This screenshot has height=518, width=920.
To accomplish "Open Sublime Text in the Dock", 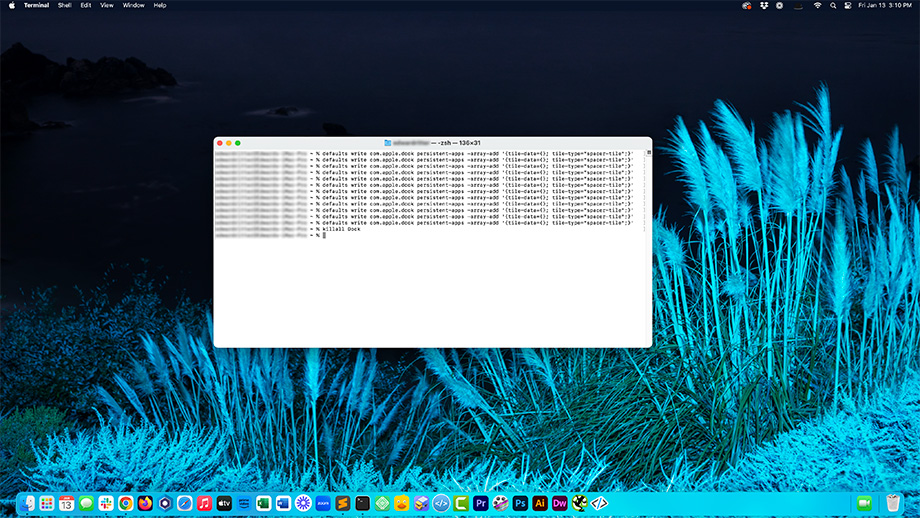I will [x=343, y=503].
